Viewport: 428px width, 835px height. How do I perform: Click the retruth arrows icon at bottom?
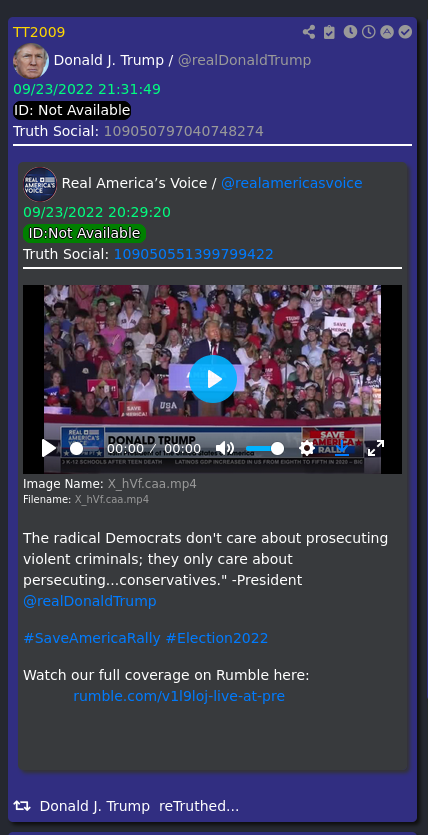22,806
